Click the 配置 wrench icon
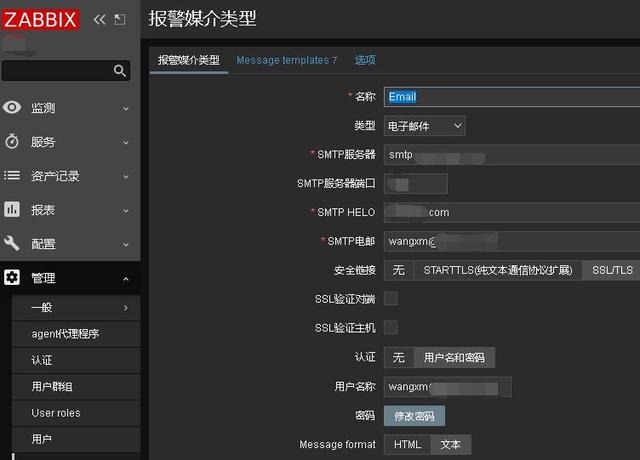 click(x=12, y=244)
